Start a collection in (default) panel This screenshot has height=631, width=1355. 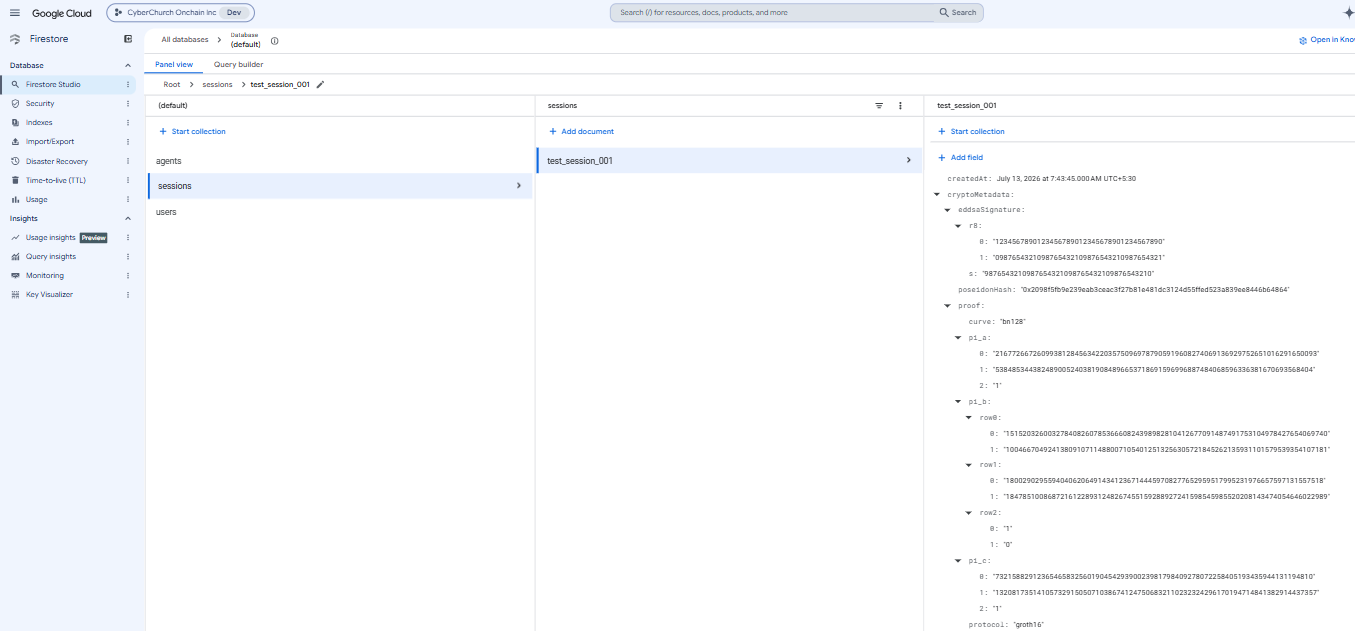(x=193, y=131)
